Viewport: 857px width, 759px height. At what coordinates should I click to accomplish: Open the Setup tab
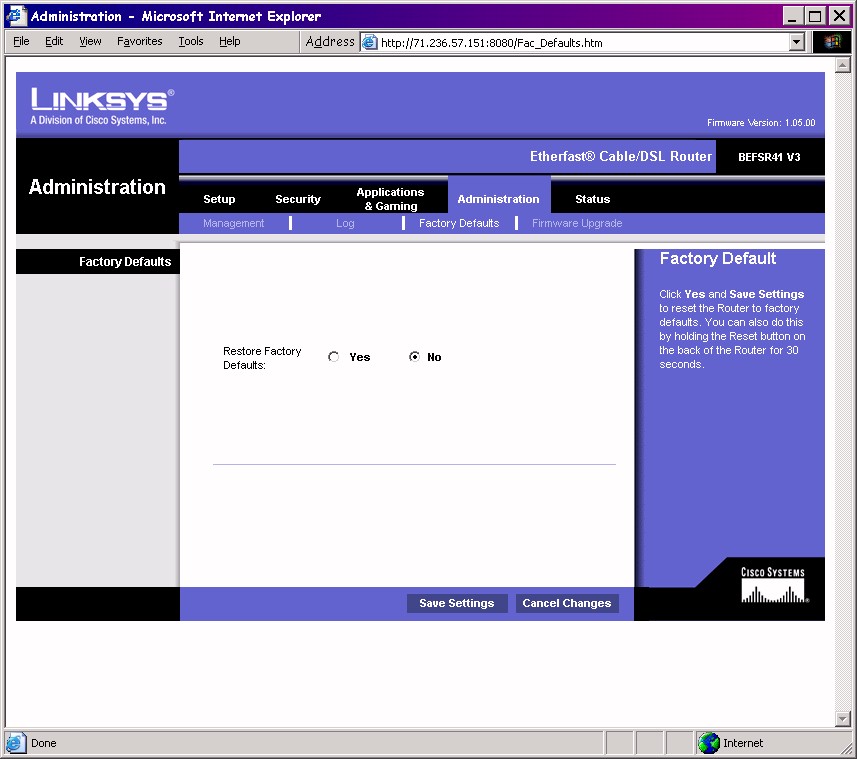point(219,199)
